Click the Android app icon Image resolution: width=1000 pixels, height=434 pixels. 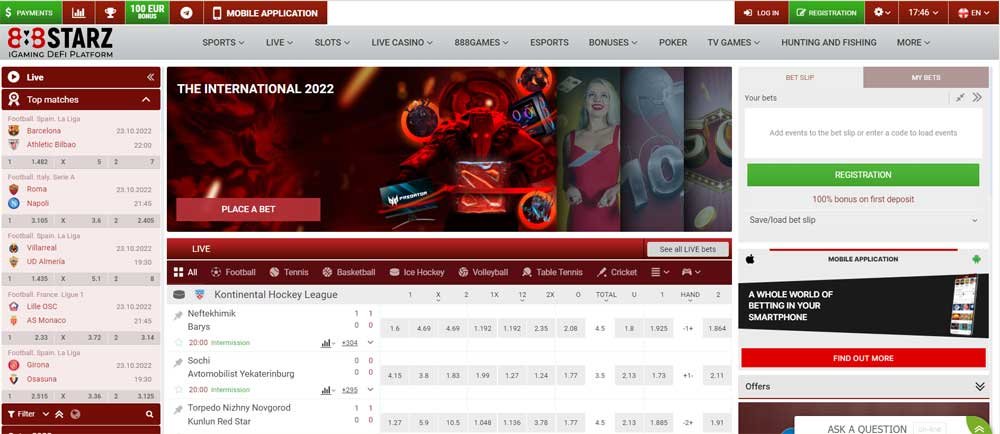976,259
